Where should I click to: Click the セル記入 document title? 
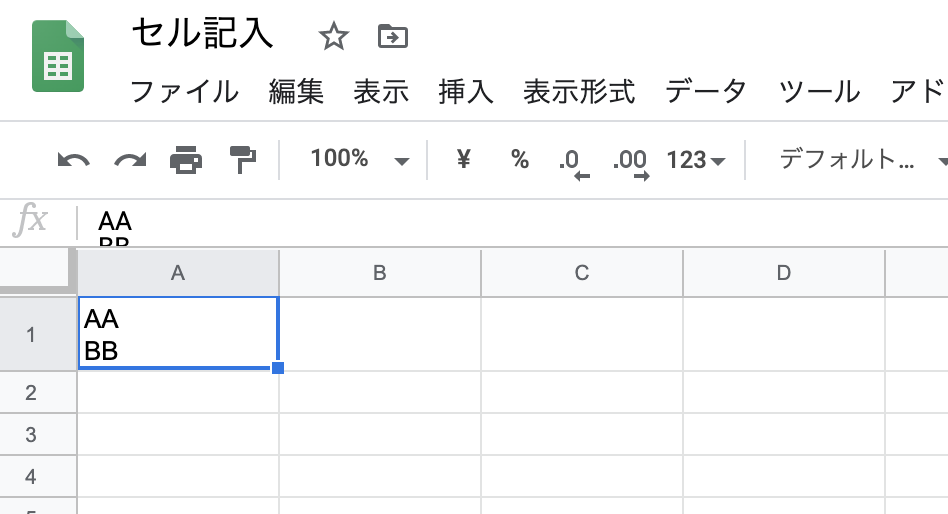[x=203, y=34]
